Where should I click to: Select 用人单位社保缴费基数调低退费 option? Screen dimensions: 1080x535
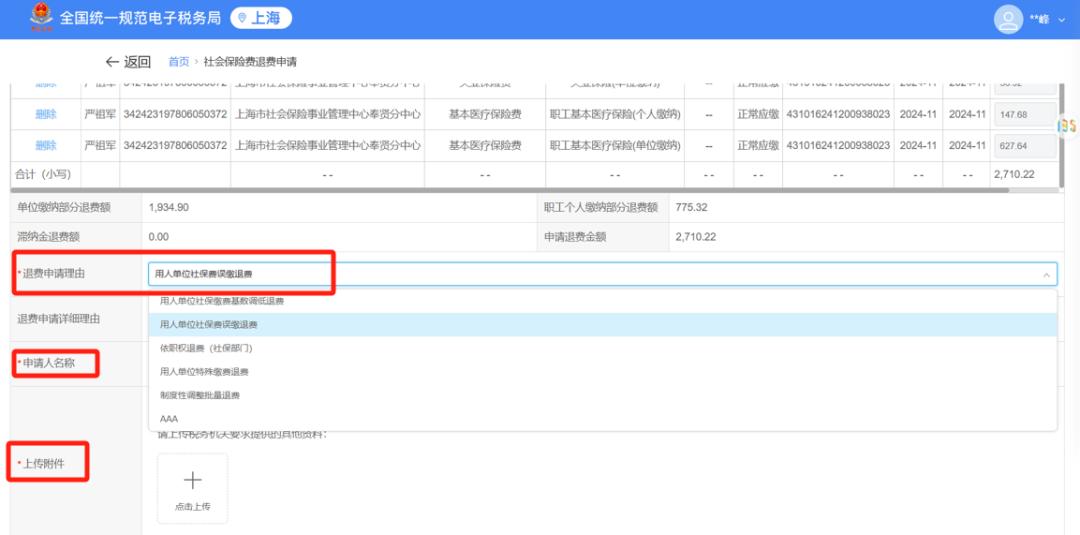(221, 301)
